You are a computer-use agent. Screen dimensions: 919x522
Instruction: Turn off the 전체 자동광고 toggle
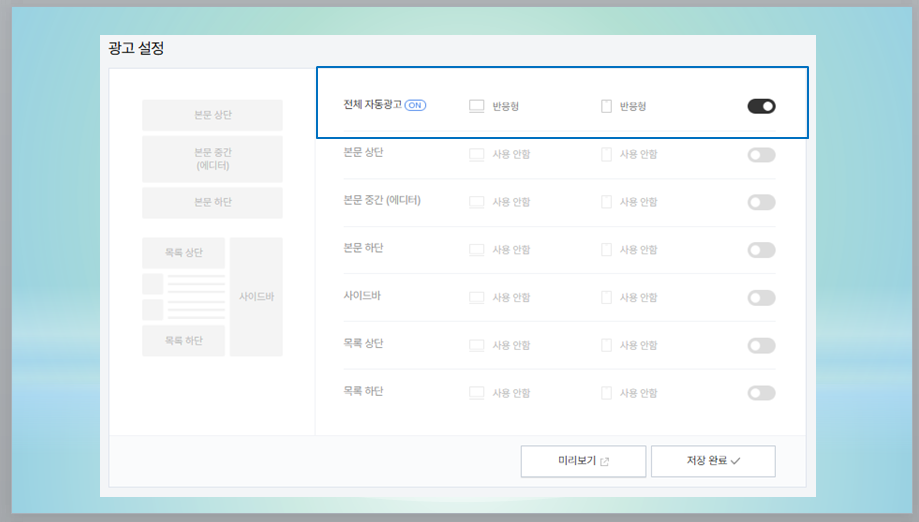[761, 106]
